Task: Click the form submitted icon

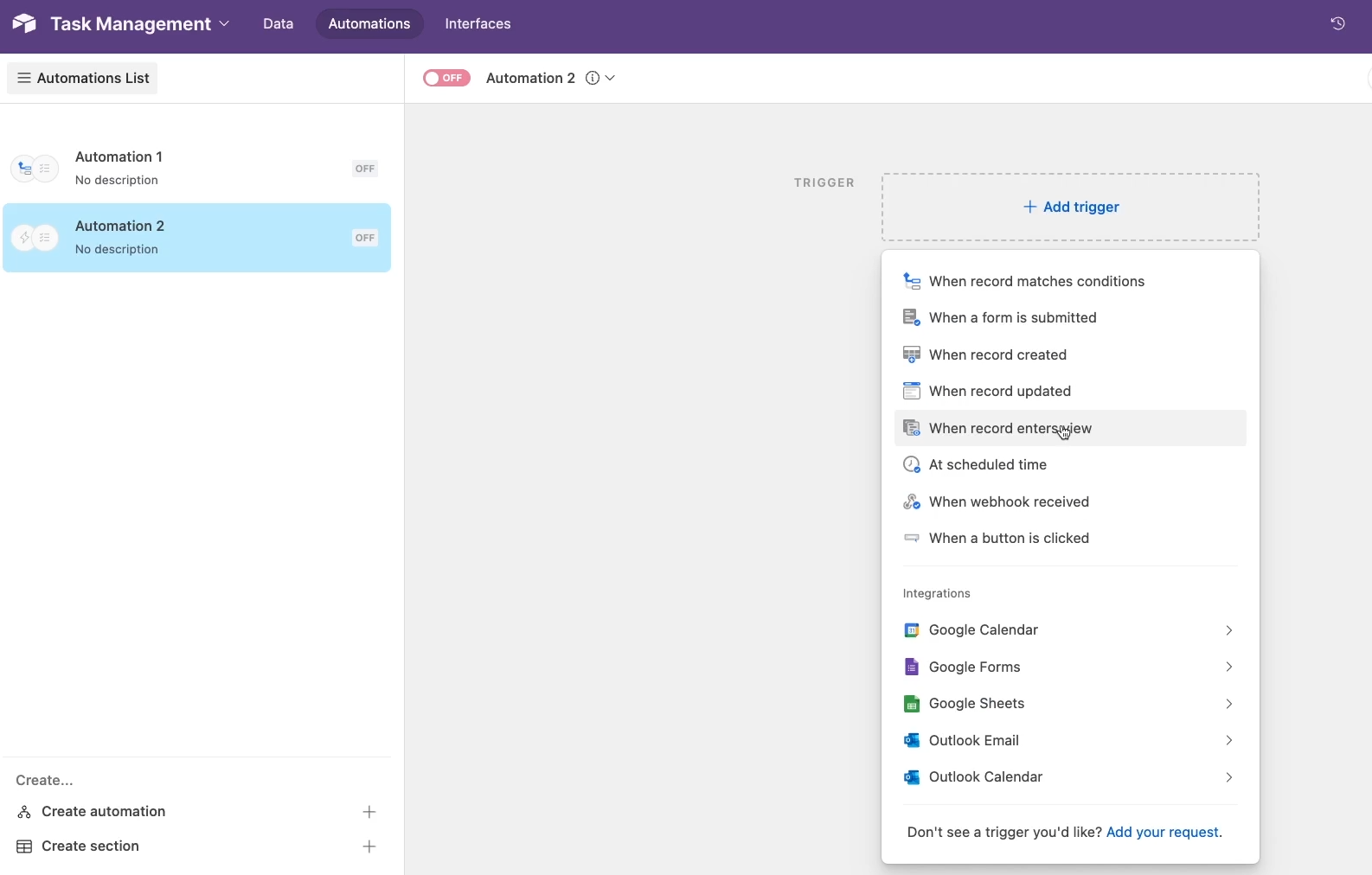Action: [x=911, y=317]
